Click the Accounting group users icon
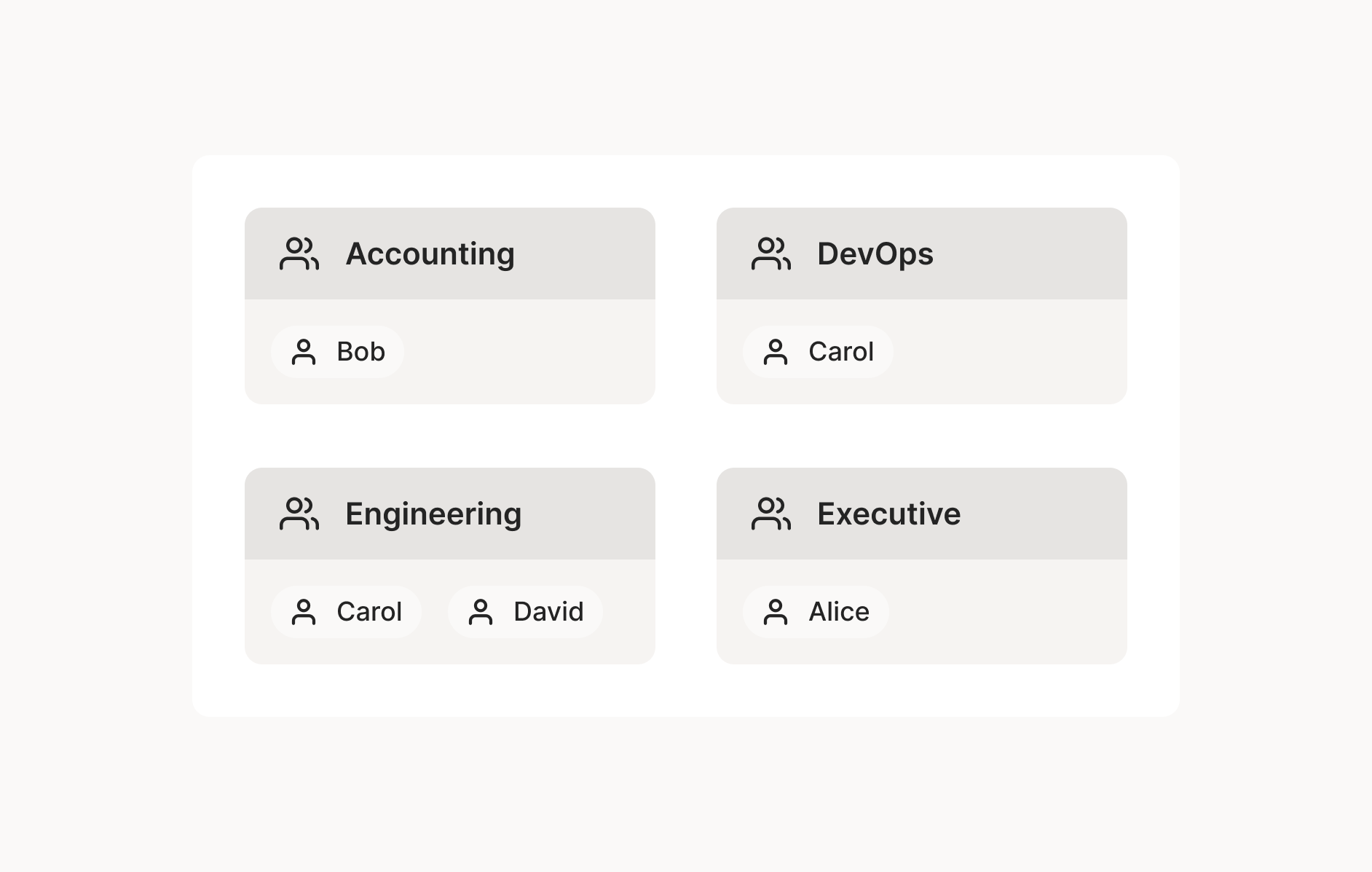 [299, 254]
